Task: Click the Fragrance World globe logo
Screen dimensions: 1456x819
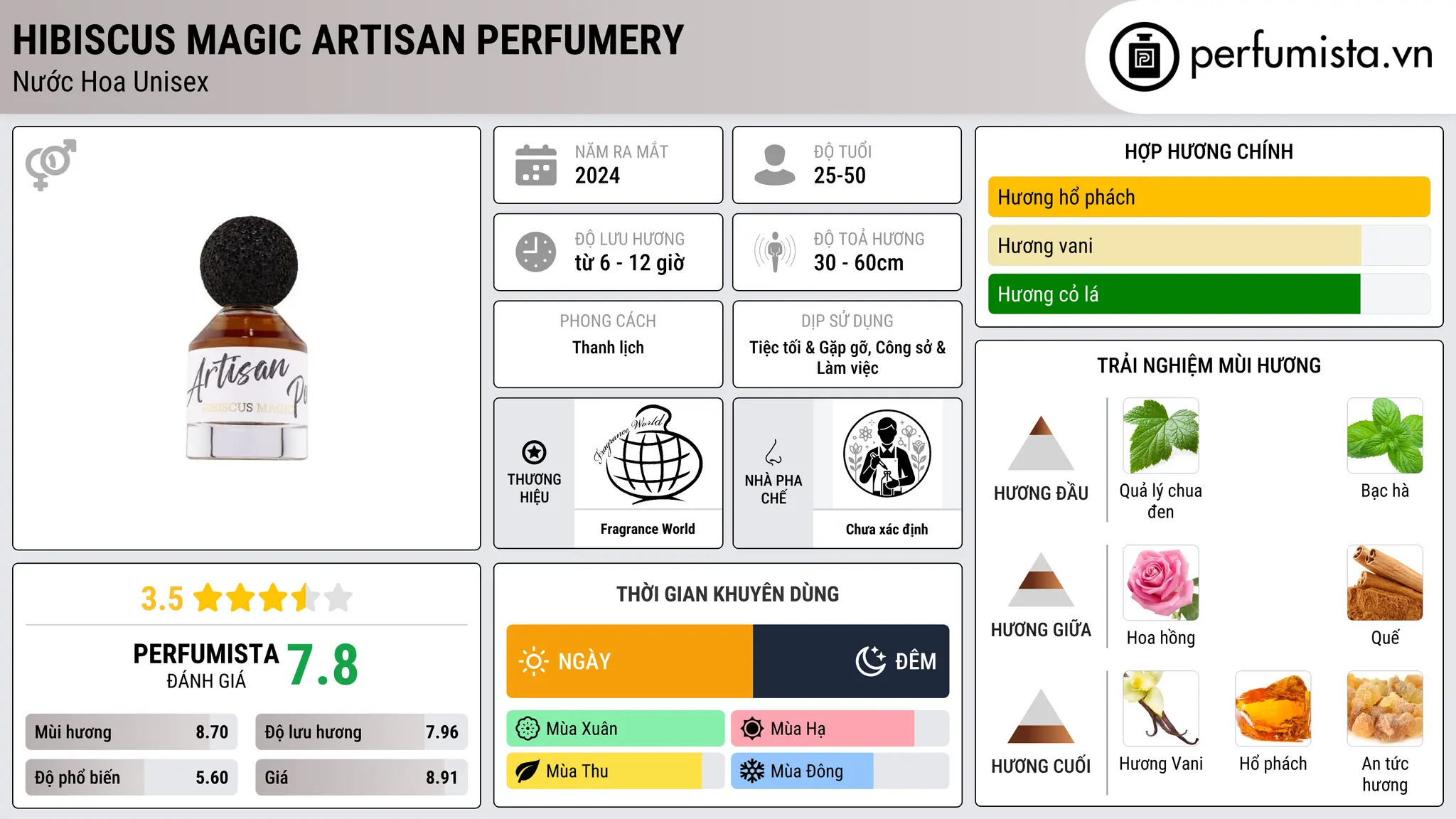Action: 648,454
